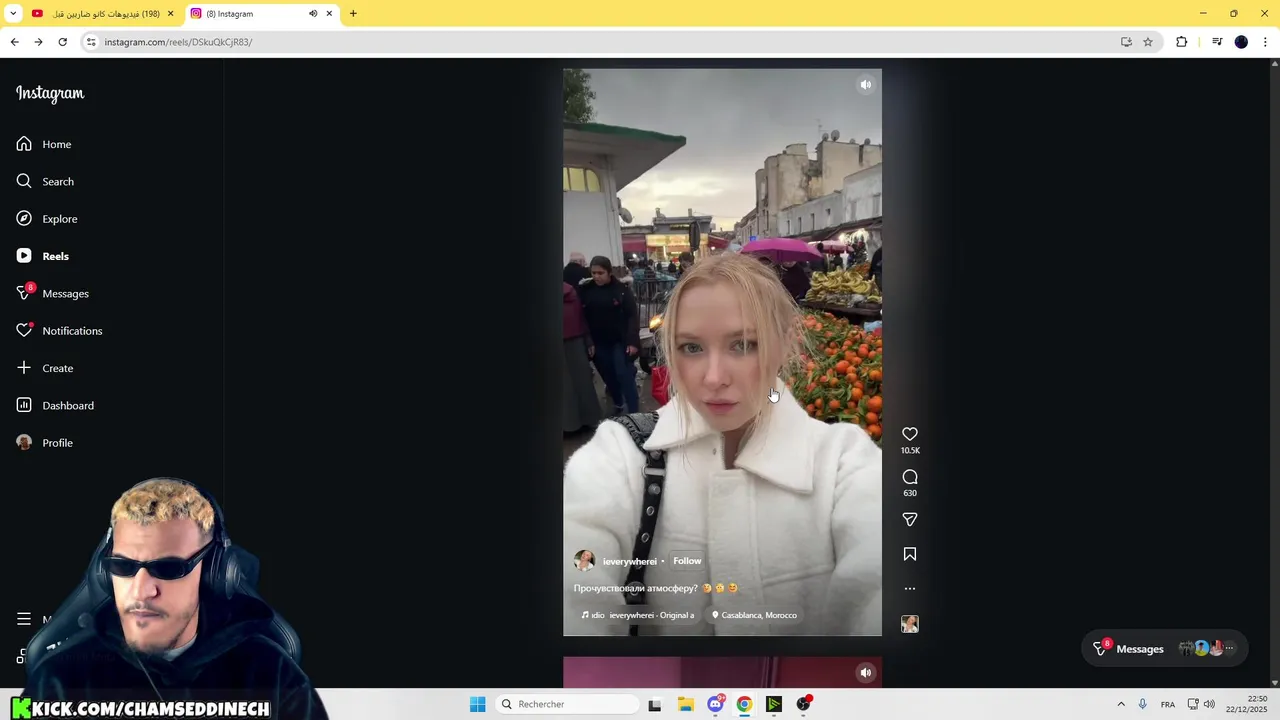
Task: Click the address bar URL
Action: [178, 42]
